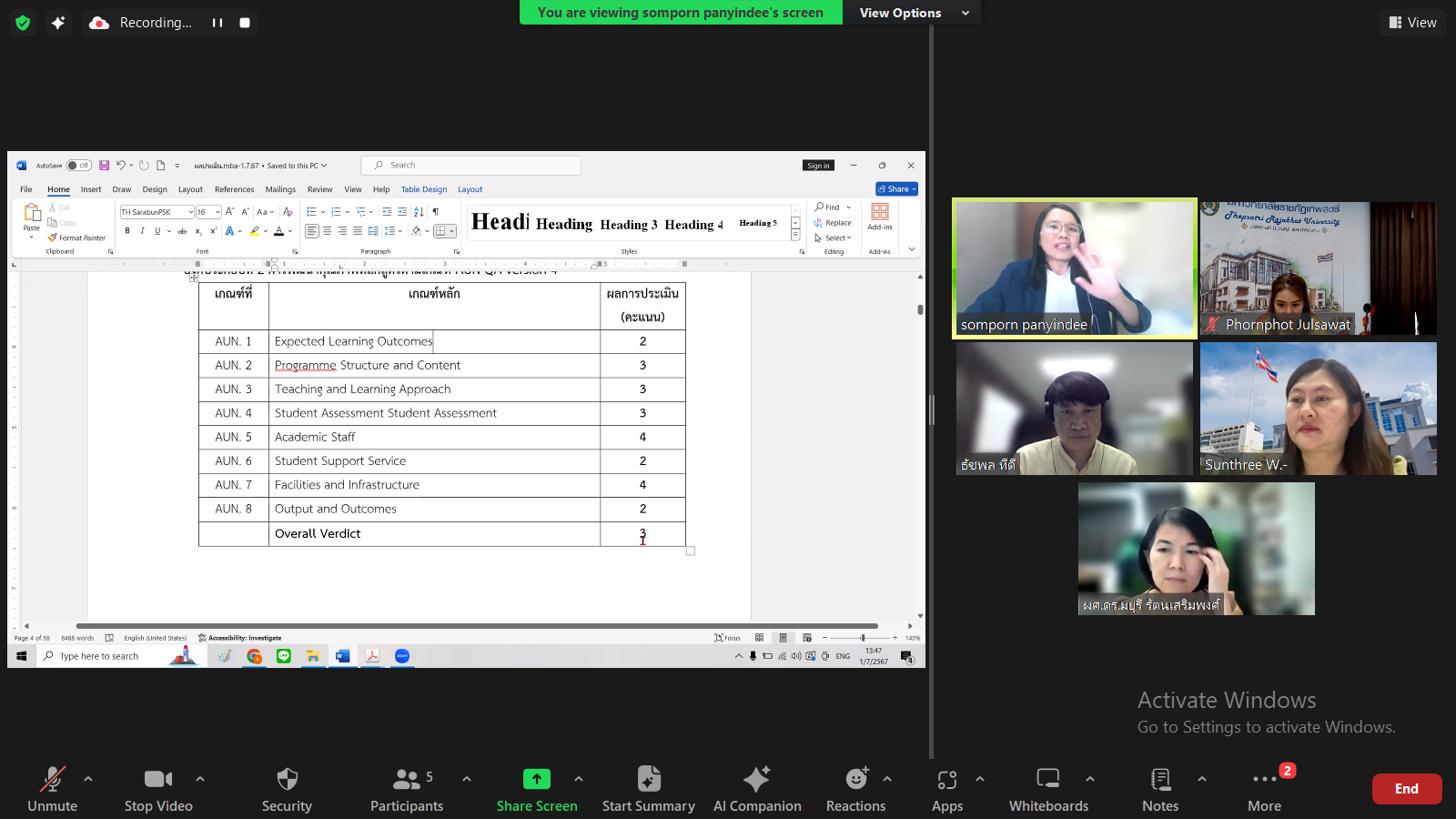
Task: Pause the cloud recording
Action: (x=217, y=23)
